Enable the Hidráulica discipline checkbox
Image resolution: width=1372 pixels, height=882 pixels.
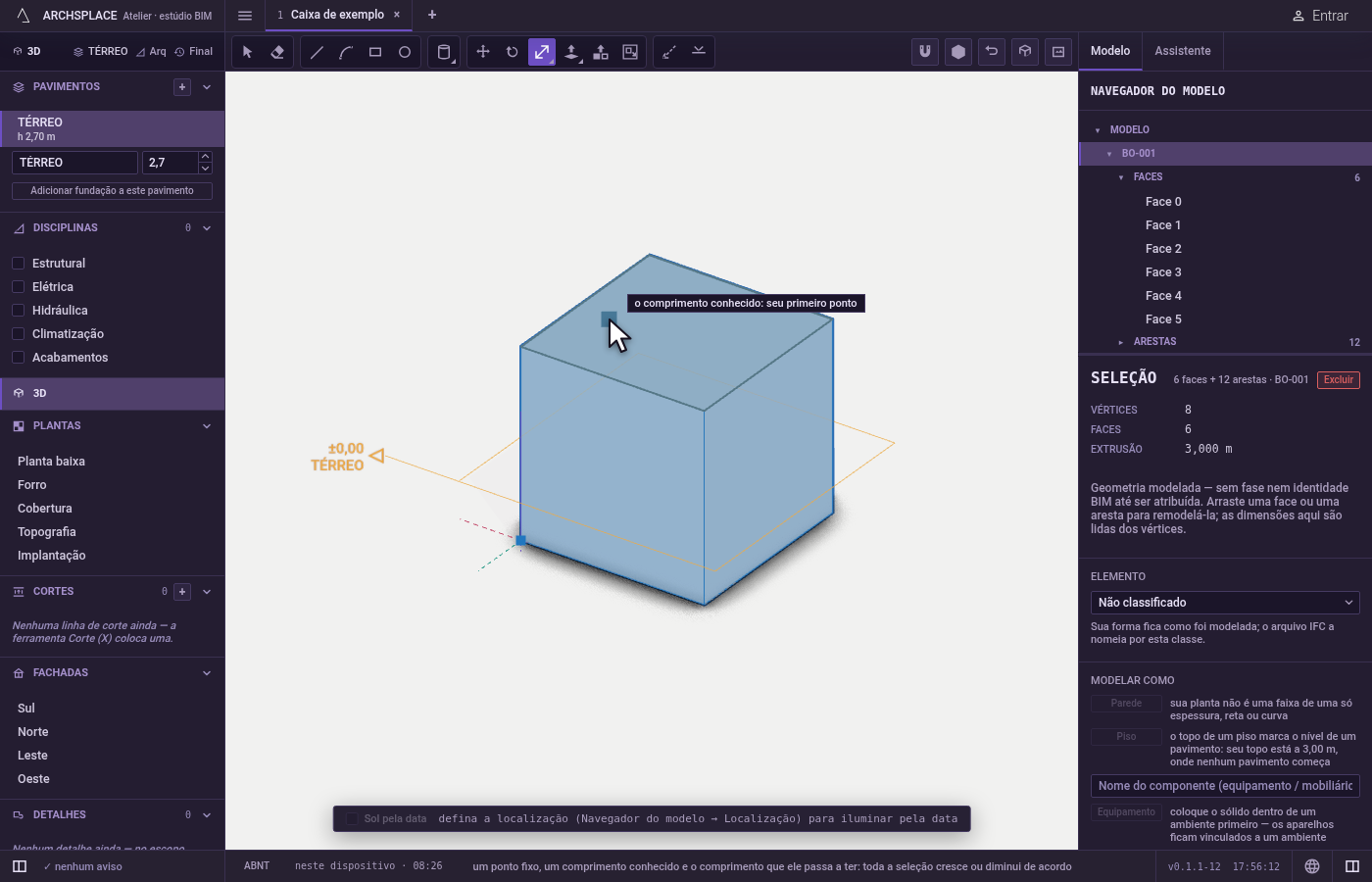point(18,310)
